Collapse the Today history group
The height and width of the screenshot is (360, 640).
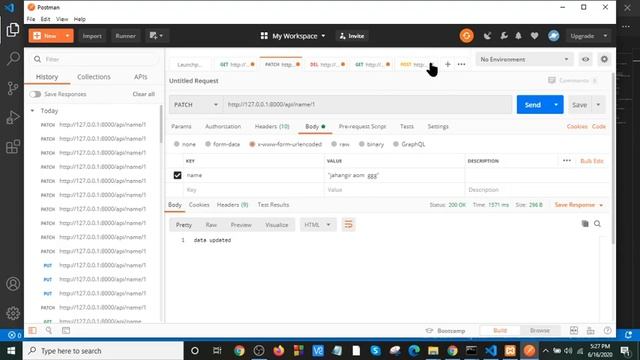[32, 111]
